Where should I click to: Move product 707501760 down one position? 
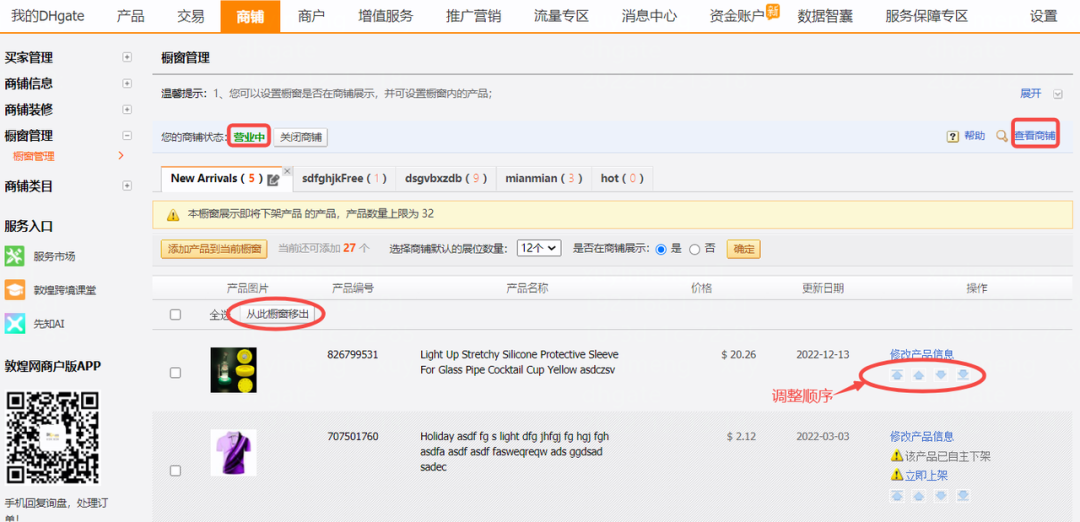click(941, 495)
